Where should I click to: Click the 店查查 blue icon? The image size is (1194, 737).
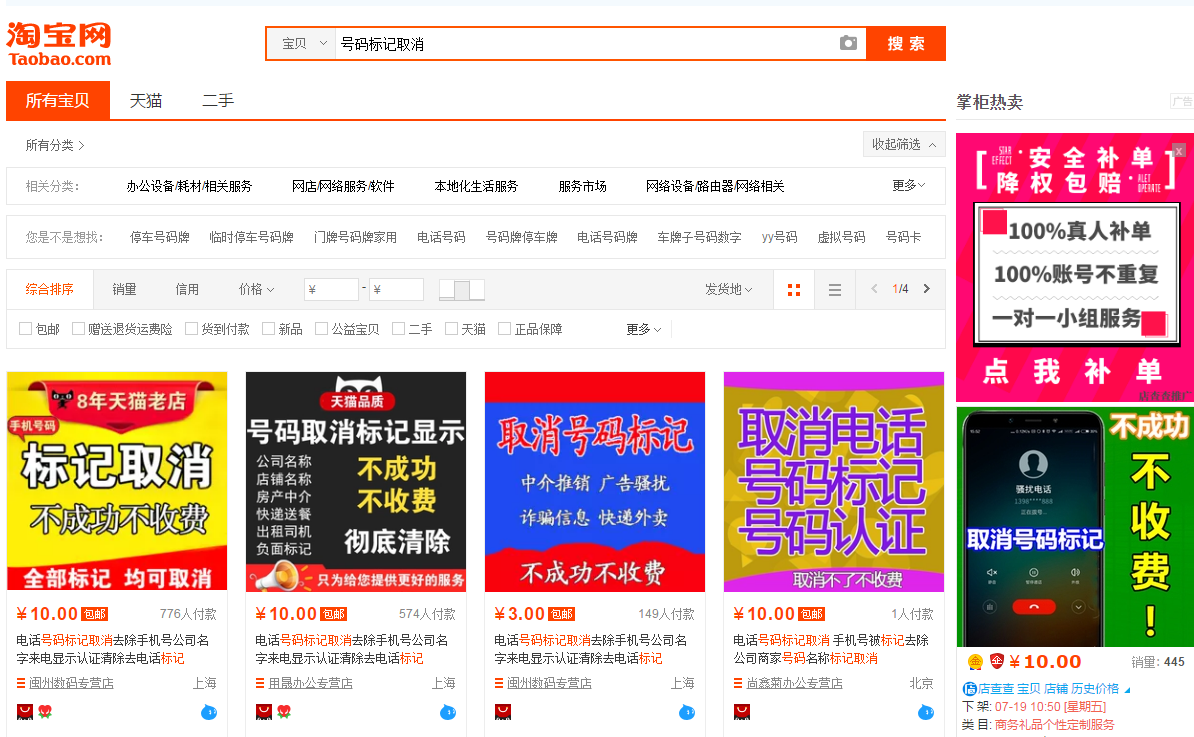(970, 689)
